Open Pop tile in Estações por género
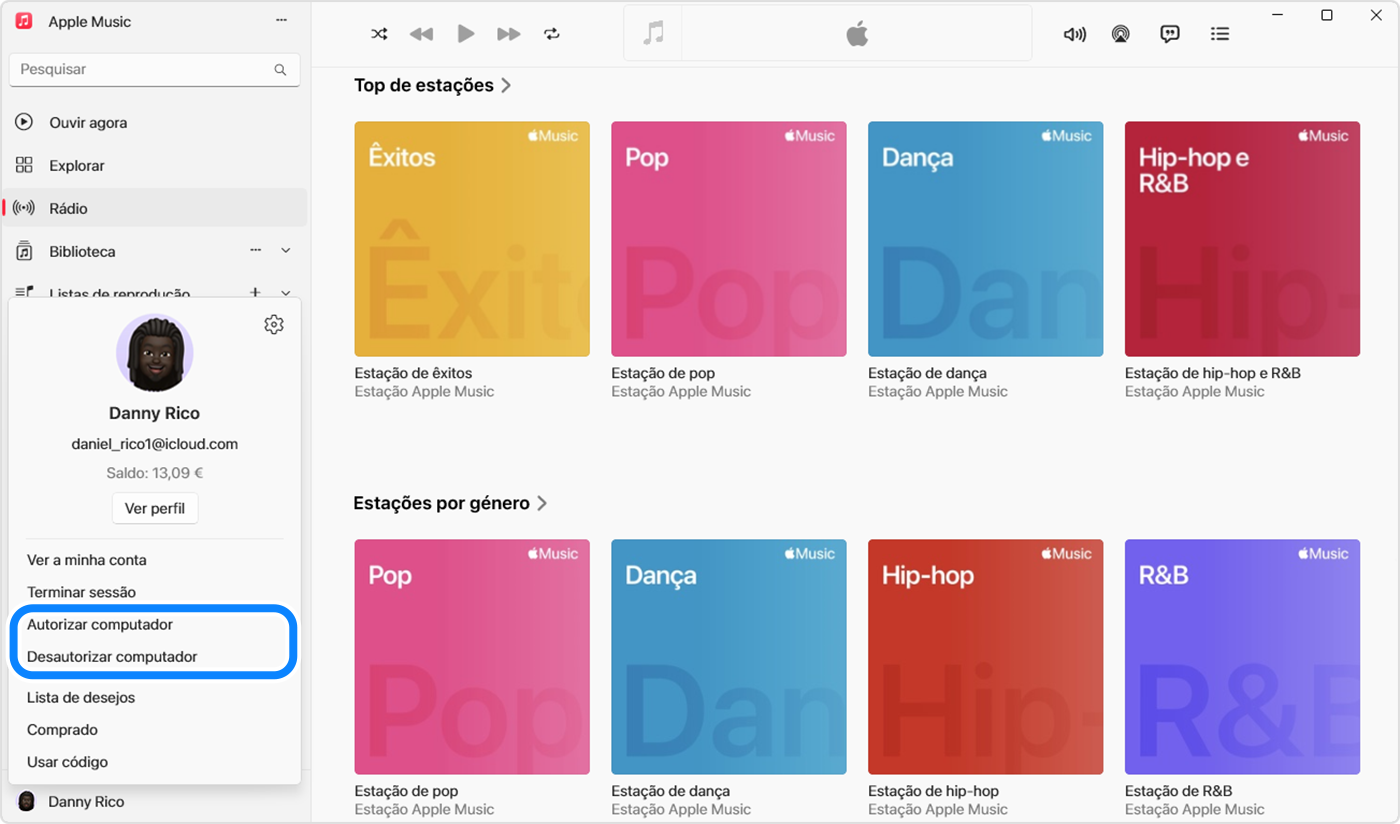Viewport: 1400px width, 824px height. [472, 657]
